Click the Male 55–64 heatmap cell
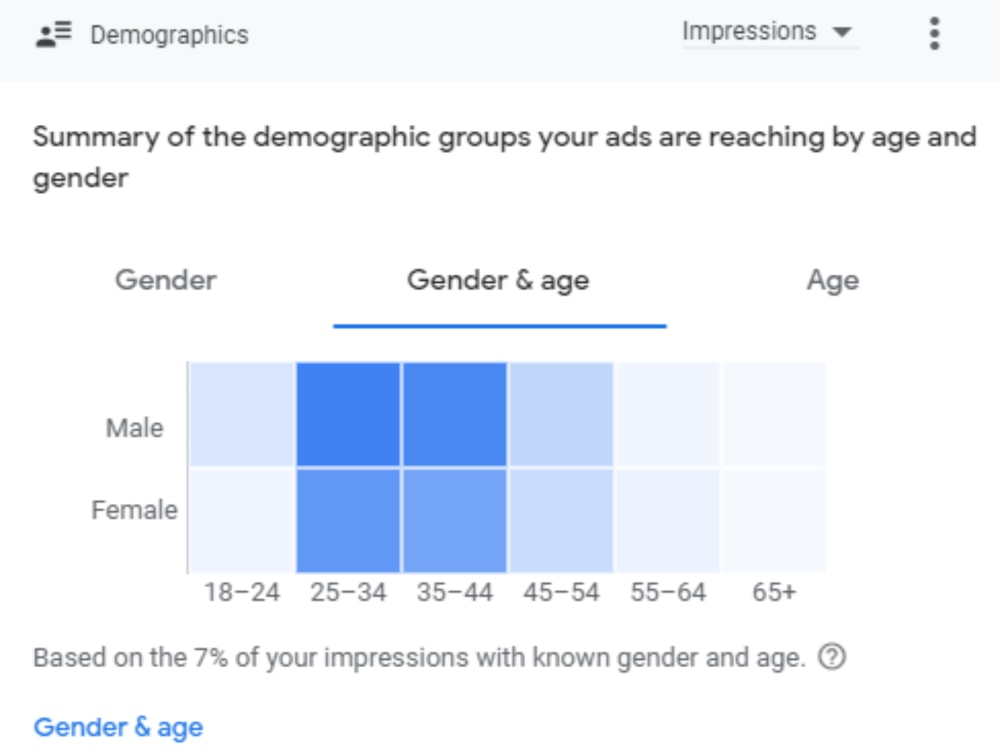The width and height of the screenshot is (1000, 750). click(x=668, y=415)
